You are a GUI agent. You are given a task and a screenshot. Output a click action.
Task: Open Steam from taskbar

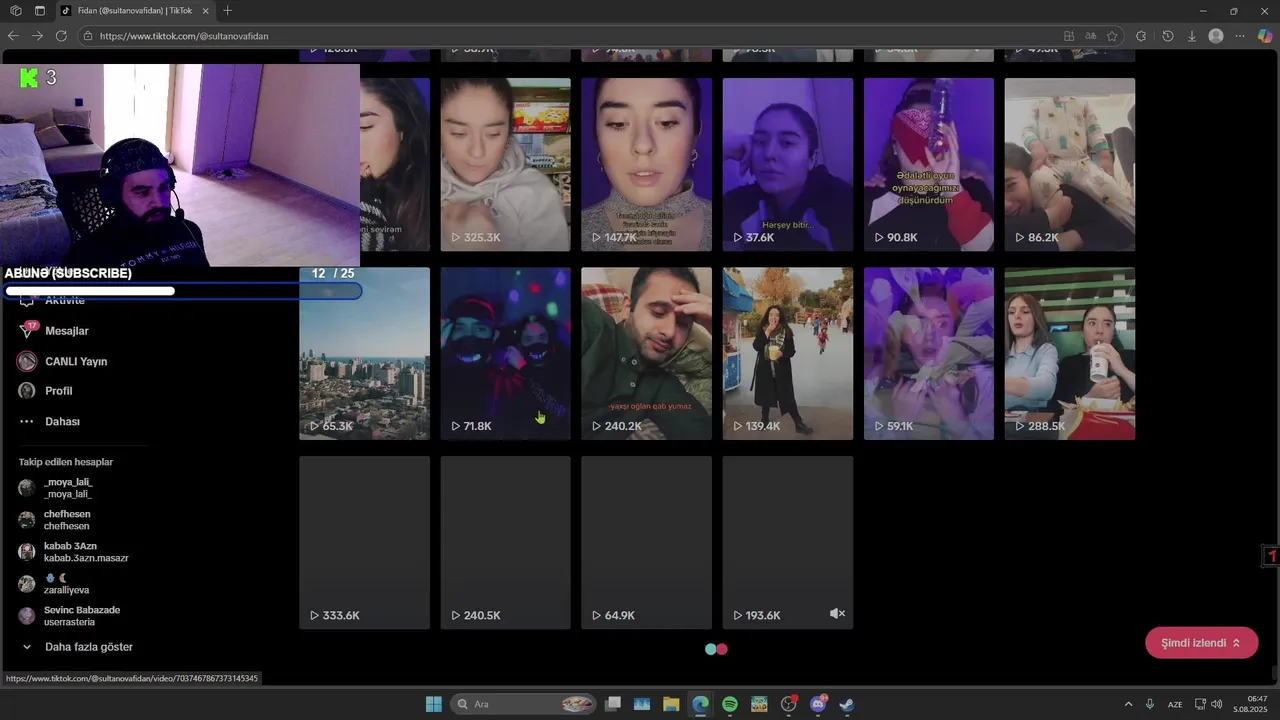[x=847, y=704]
